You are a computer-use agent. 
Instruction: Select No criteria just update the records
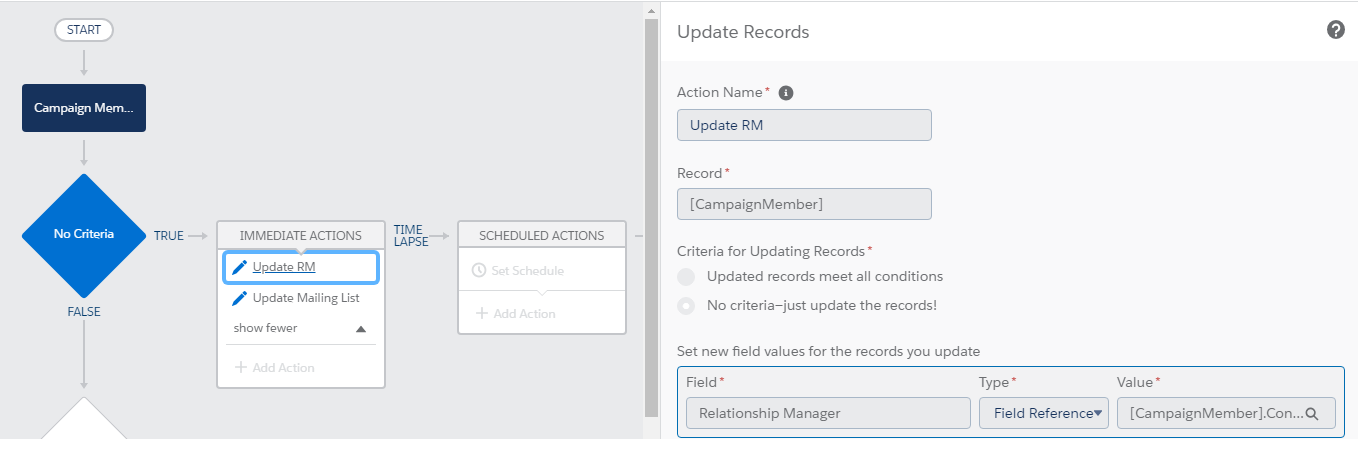(686, 305)
